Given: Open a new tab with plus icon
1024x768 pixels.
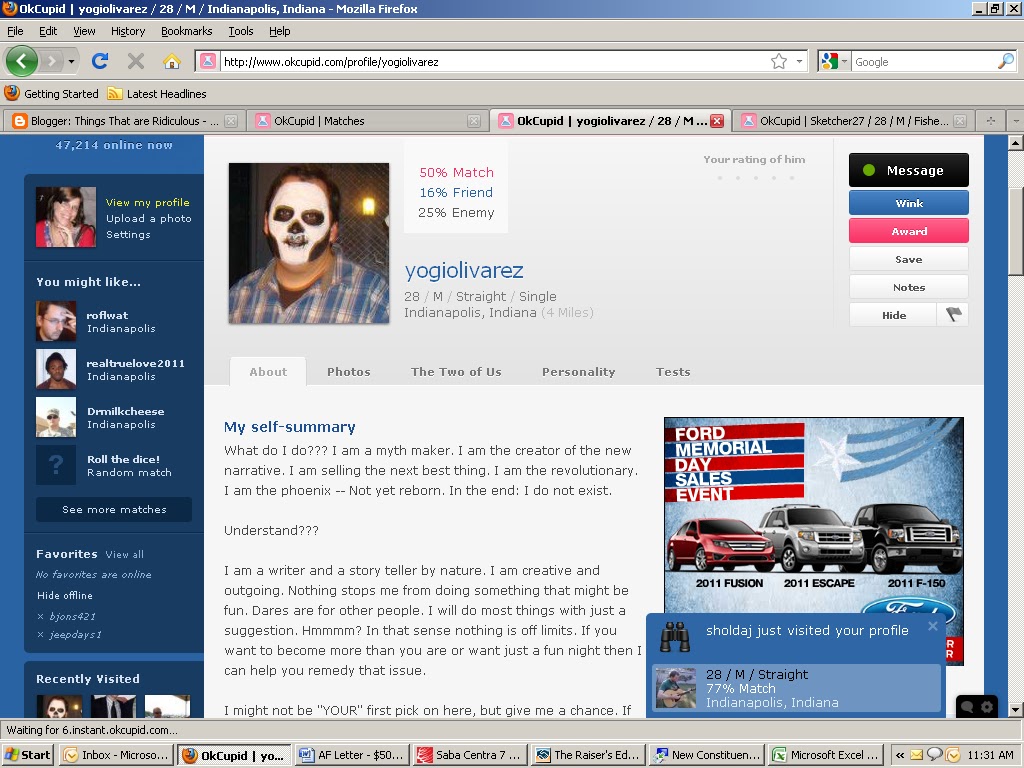Looking at the screenshot, I should click(991, 121).
